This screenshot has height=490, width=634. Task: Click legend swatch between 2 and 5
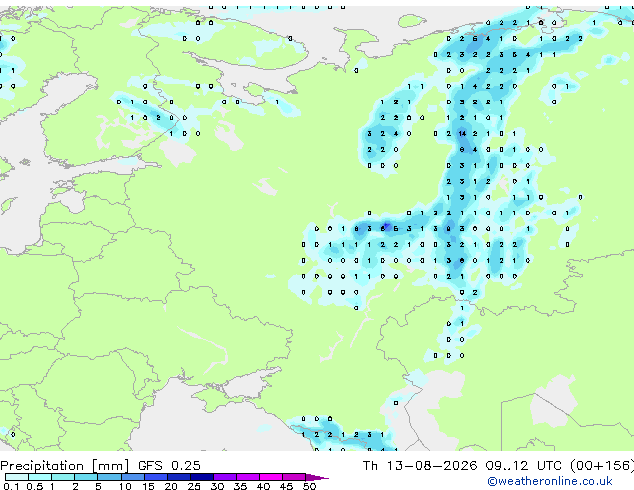86,477
